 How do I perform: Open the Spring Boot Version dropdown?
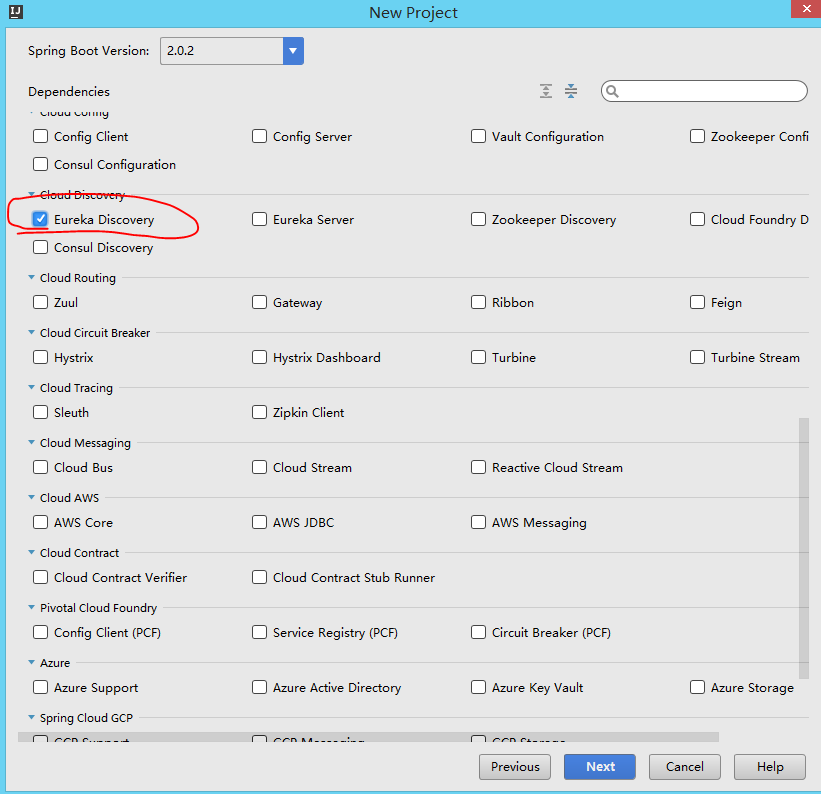point(293,51)
